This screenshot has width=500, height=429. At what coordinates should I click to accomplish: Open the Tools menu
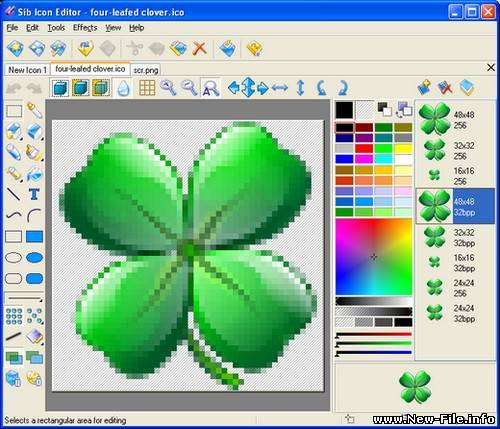pos(56,28)
